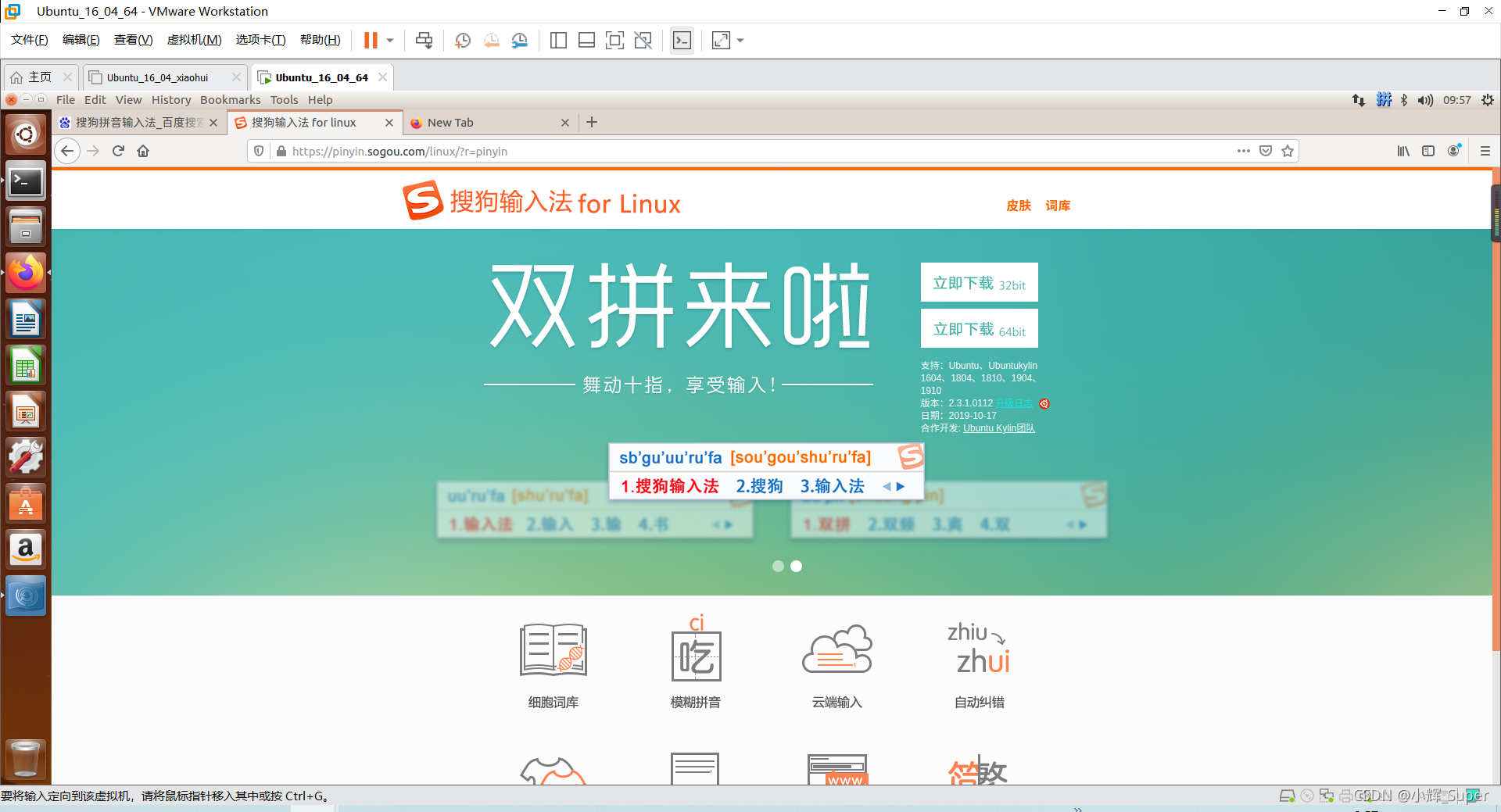Image resolution: width=1501 pixels, height=812 pixels.
Task: Open Firefox Tools menu
Action: coord(284,100)
